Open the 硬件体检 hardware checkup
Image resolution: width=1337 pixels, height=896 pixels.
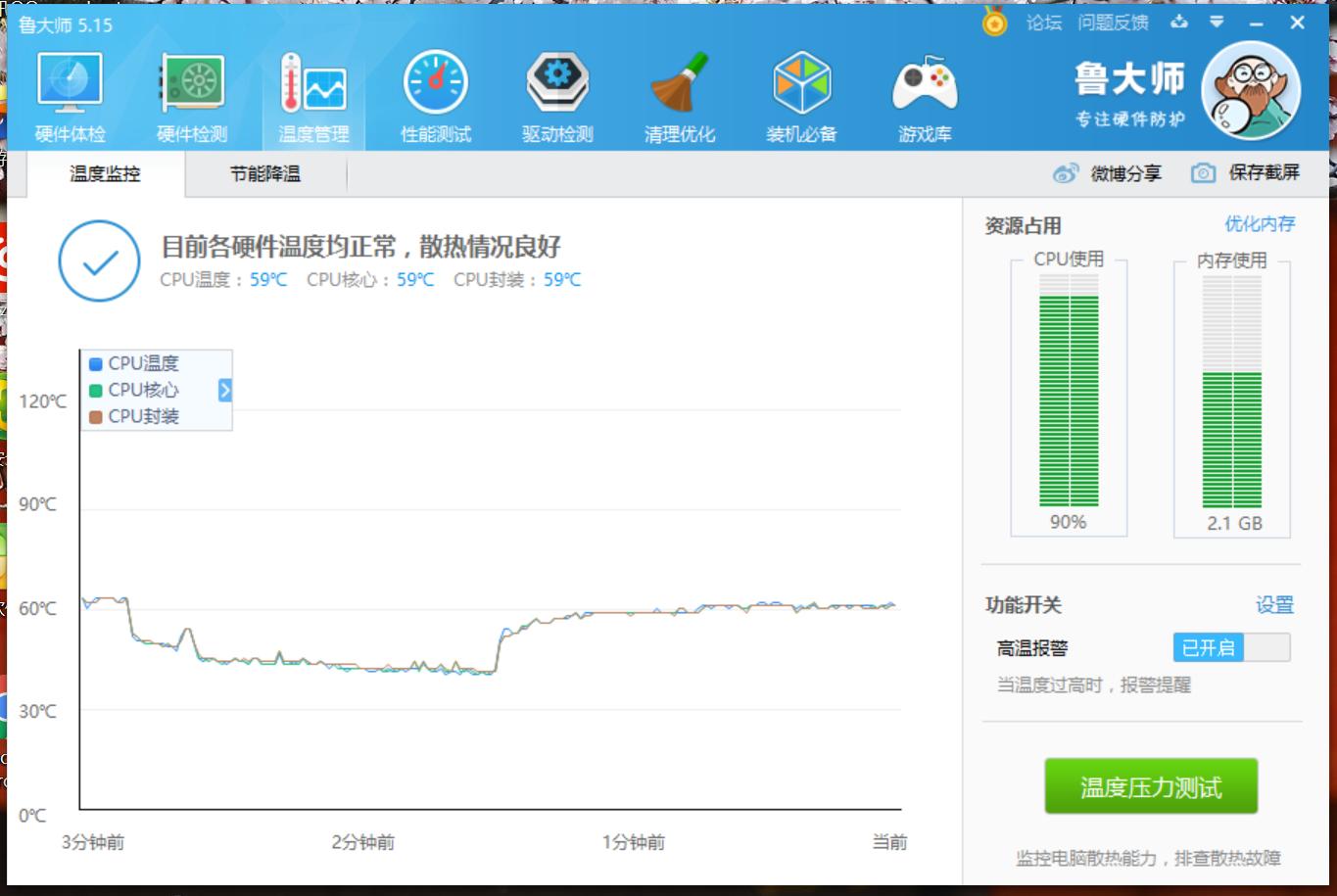point(69,93)
